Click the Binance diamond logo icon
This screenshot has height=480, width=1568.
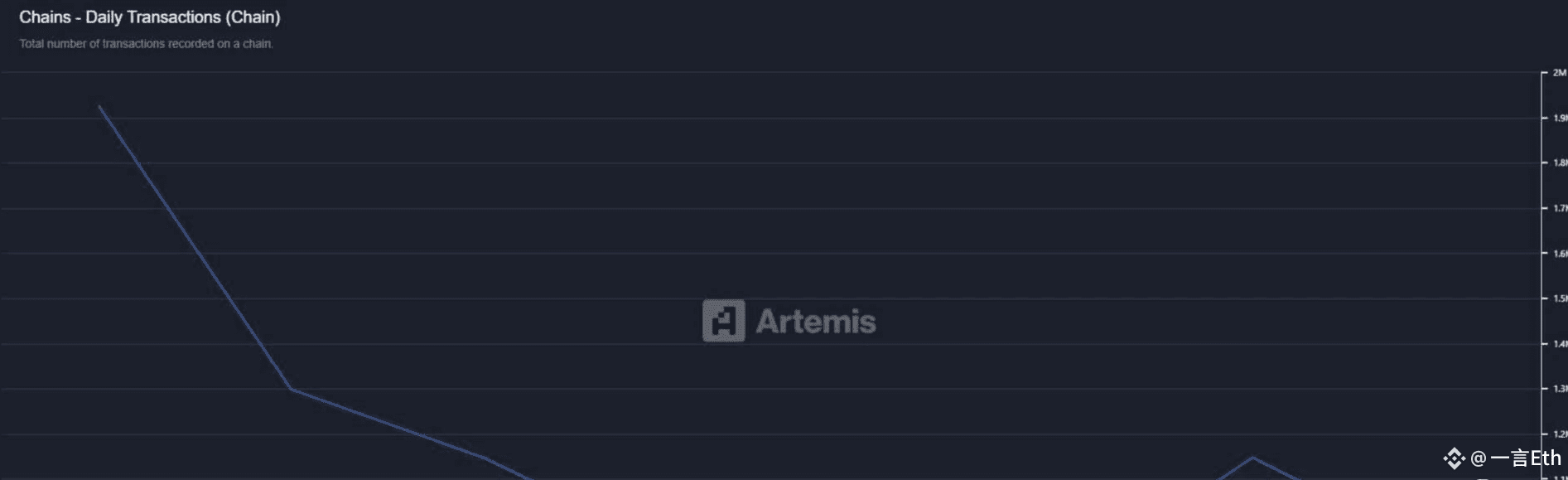point(1454,458)
